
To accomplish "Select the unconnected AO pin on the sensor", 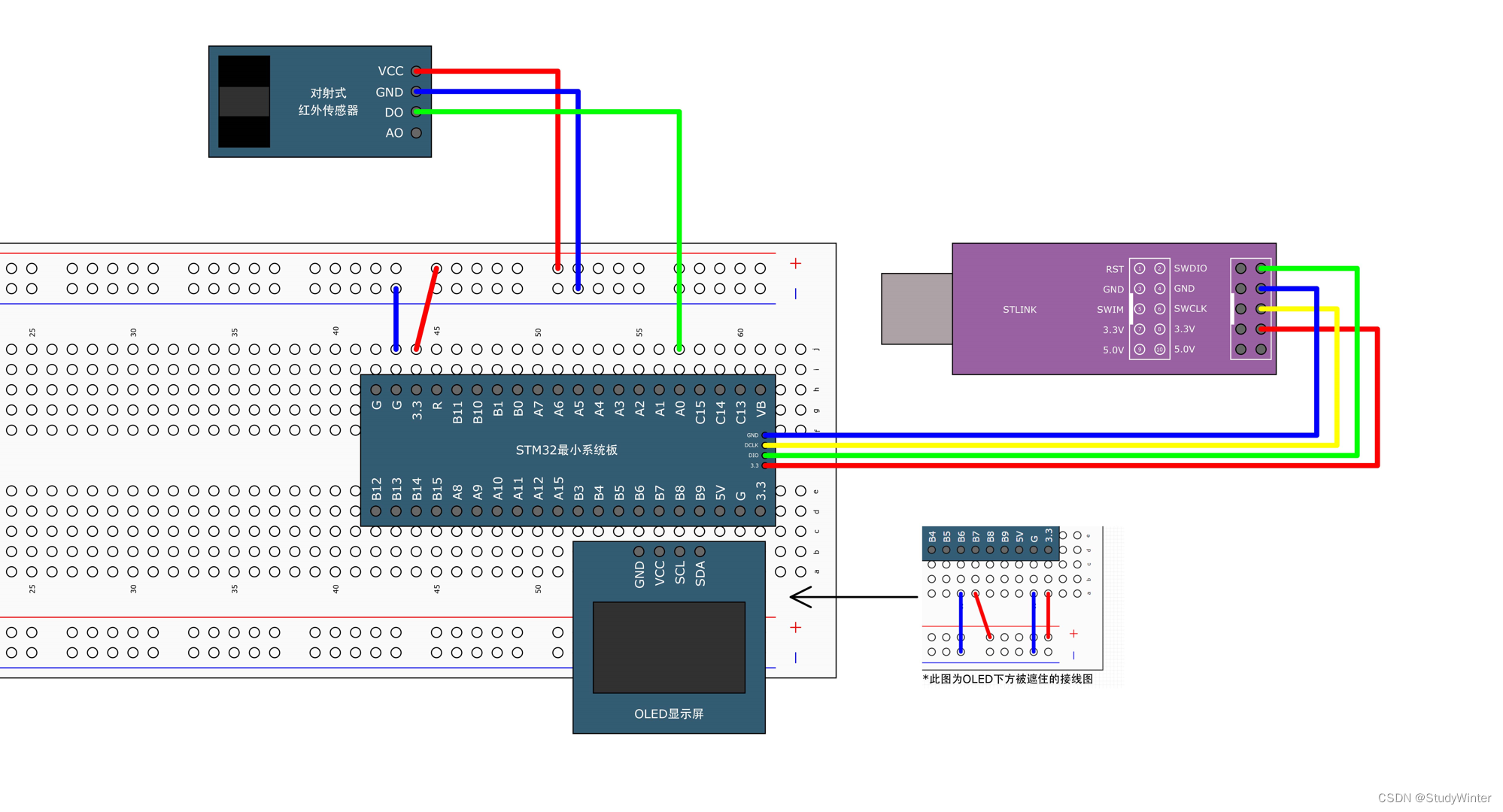I will [416, 133].
